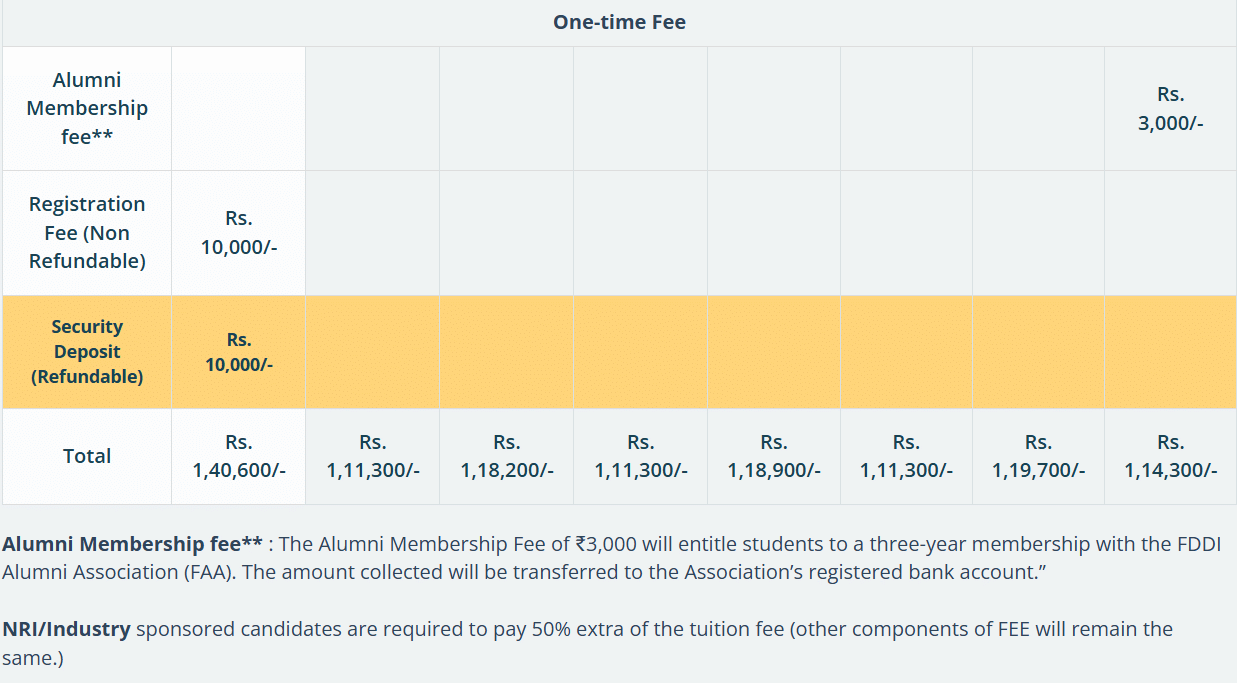This screenshot has height=683, width=1237.
Task: Click the Total row label
Action: (87, 456)
